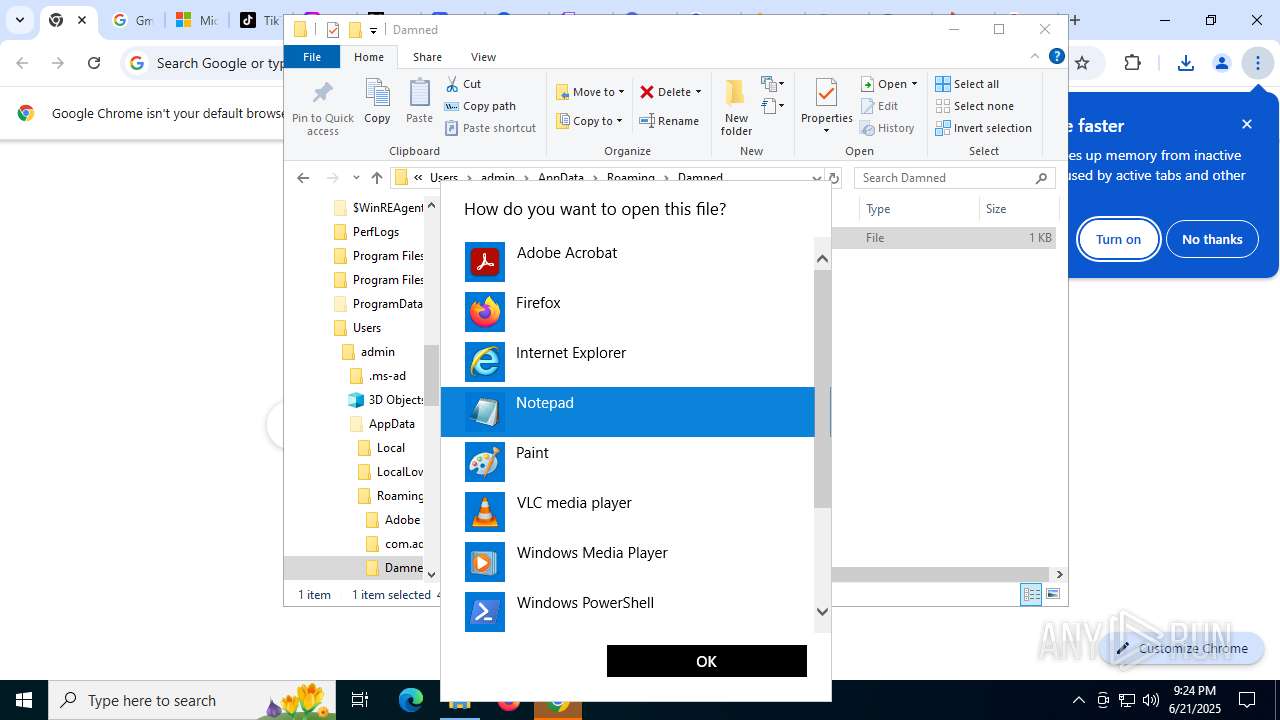Choose Paint from the app list
Image resolution: width=1280 pixels, height=720 pixels.
point(628,462)
